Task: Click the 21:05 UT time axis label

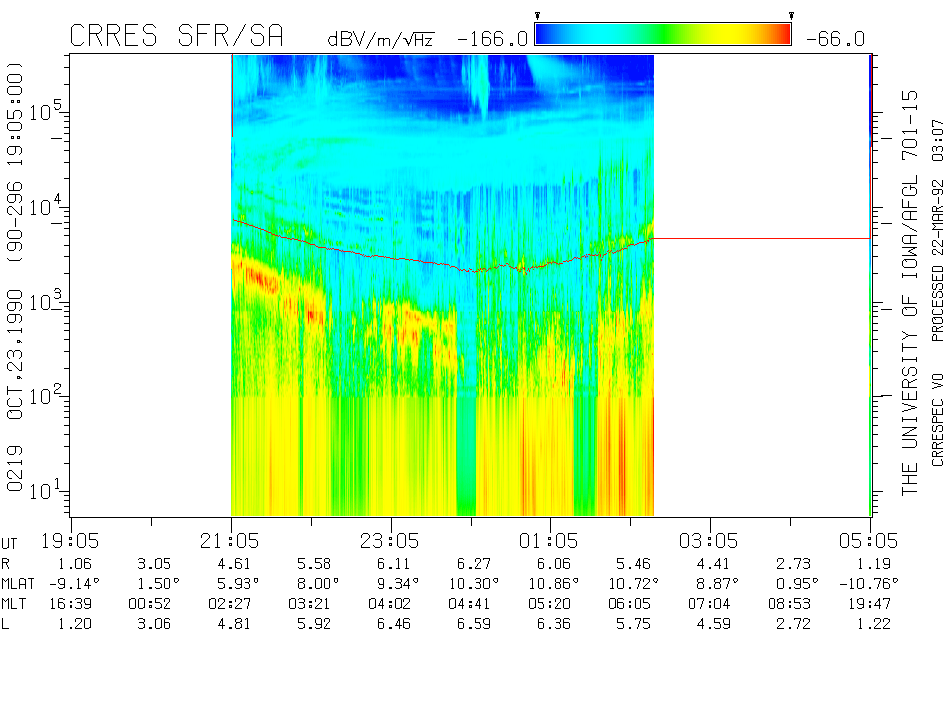Action: point(231,541)
